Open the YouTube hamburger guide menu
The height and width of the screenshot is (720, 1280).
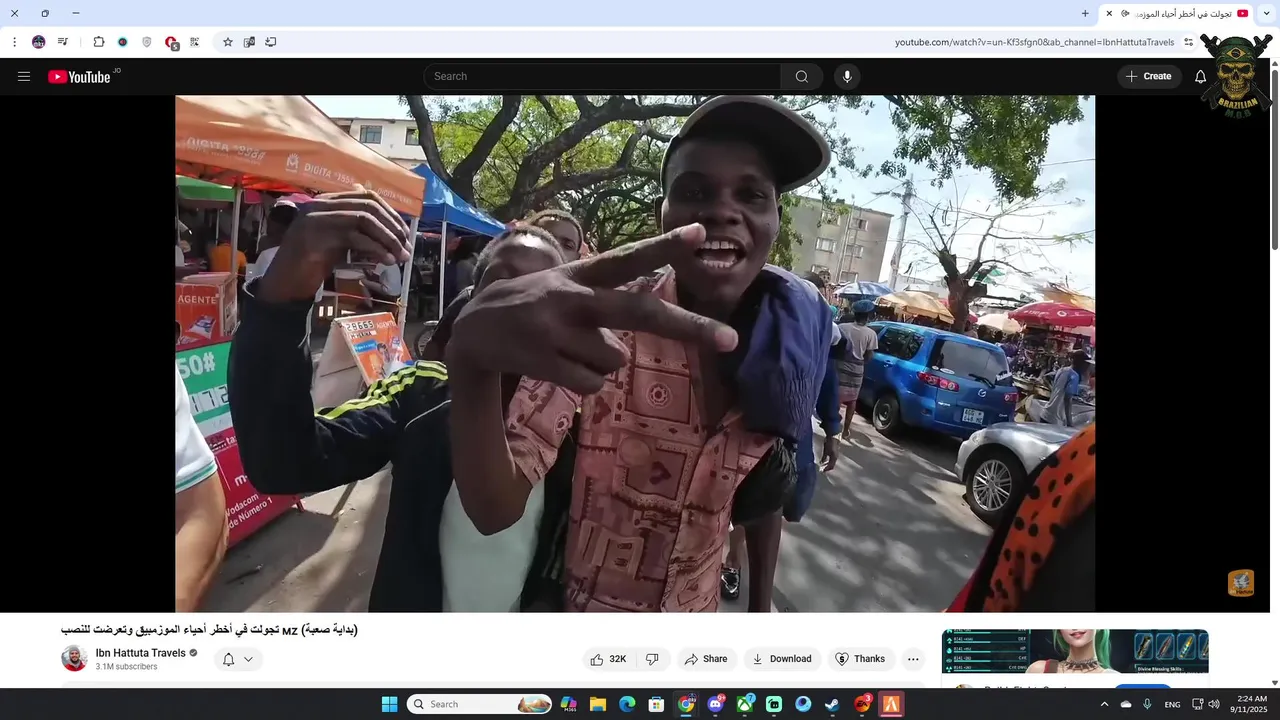(x=24, y=77)
